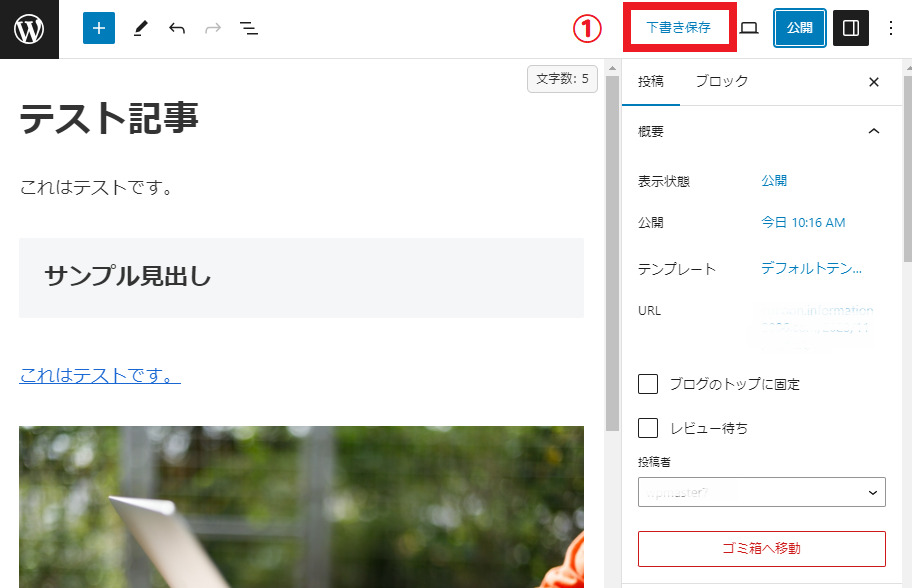The image size is (912, 588).
Task: Click the WordPress logo icon
Action: [x=29, y=29]
